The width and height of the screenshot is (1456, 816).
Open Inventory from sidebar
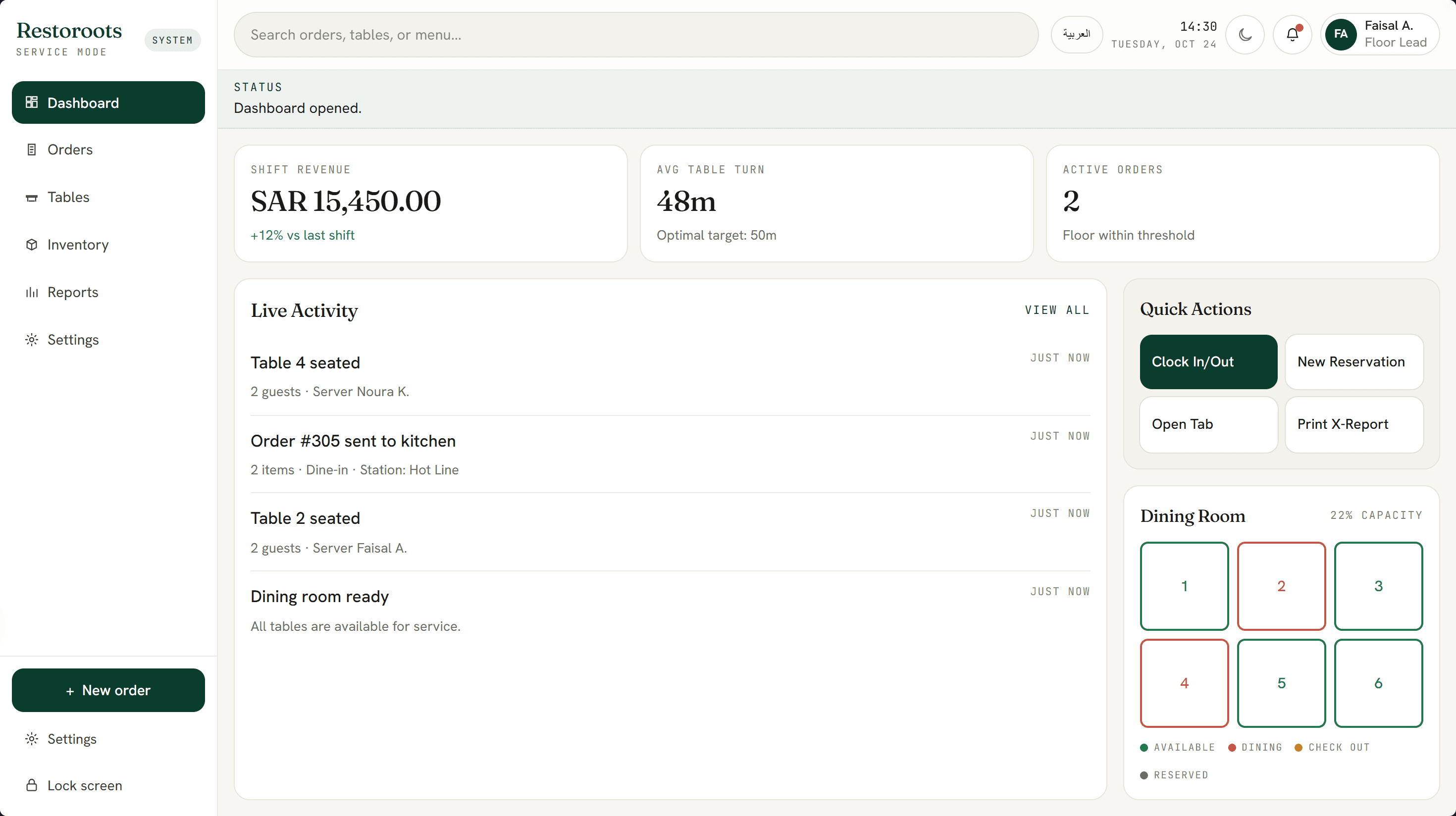tap(108, 245)
